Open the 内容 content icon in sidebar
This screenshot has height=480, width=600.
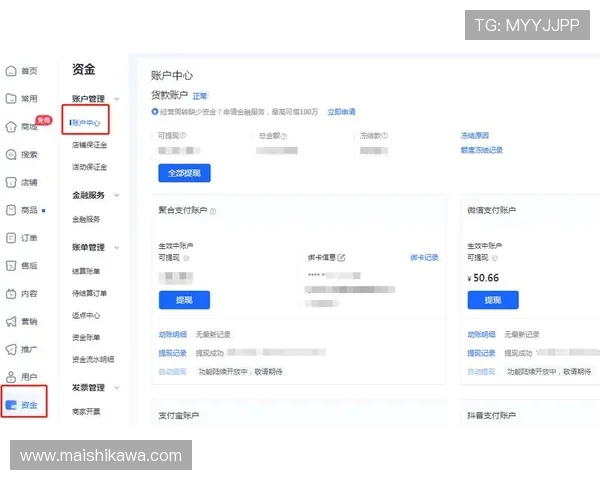coord(11,294)
